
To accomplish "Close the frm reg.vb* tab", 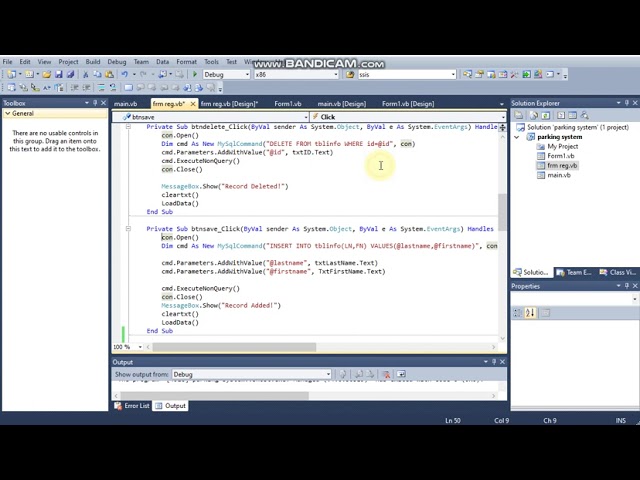I will [x=193, y=104].
